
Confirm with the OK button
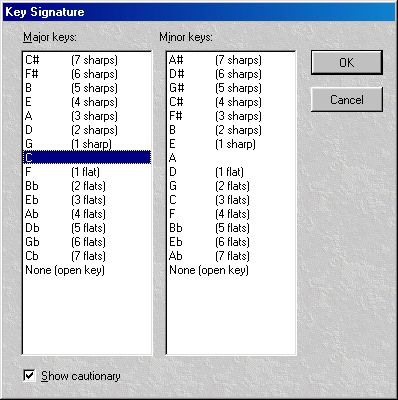pos(347,62)
